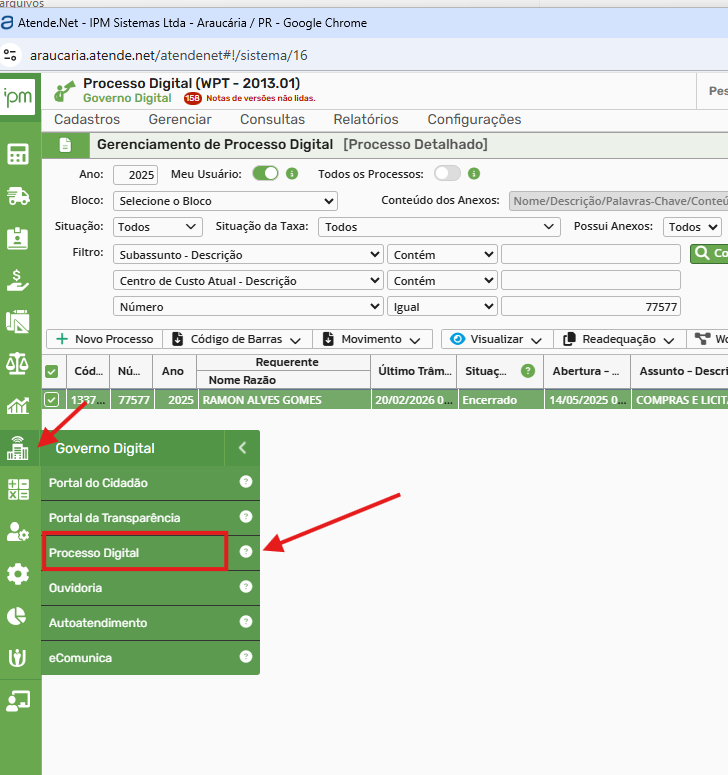Open the math operations grid icon
Viewport: 728px width, 775px height.
tap(18, 490)
